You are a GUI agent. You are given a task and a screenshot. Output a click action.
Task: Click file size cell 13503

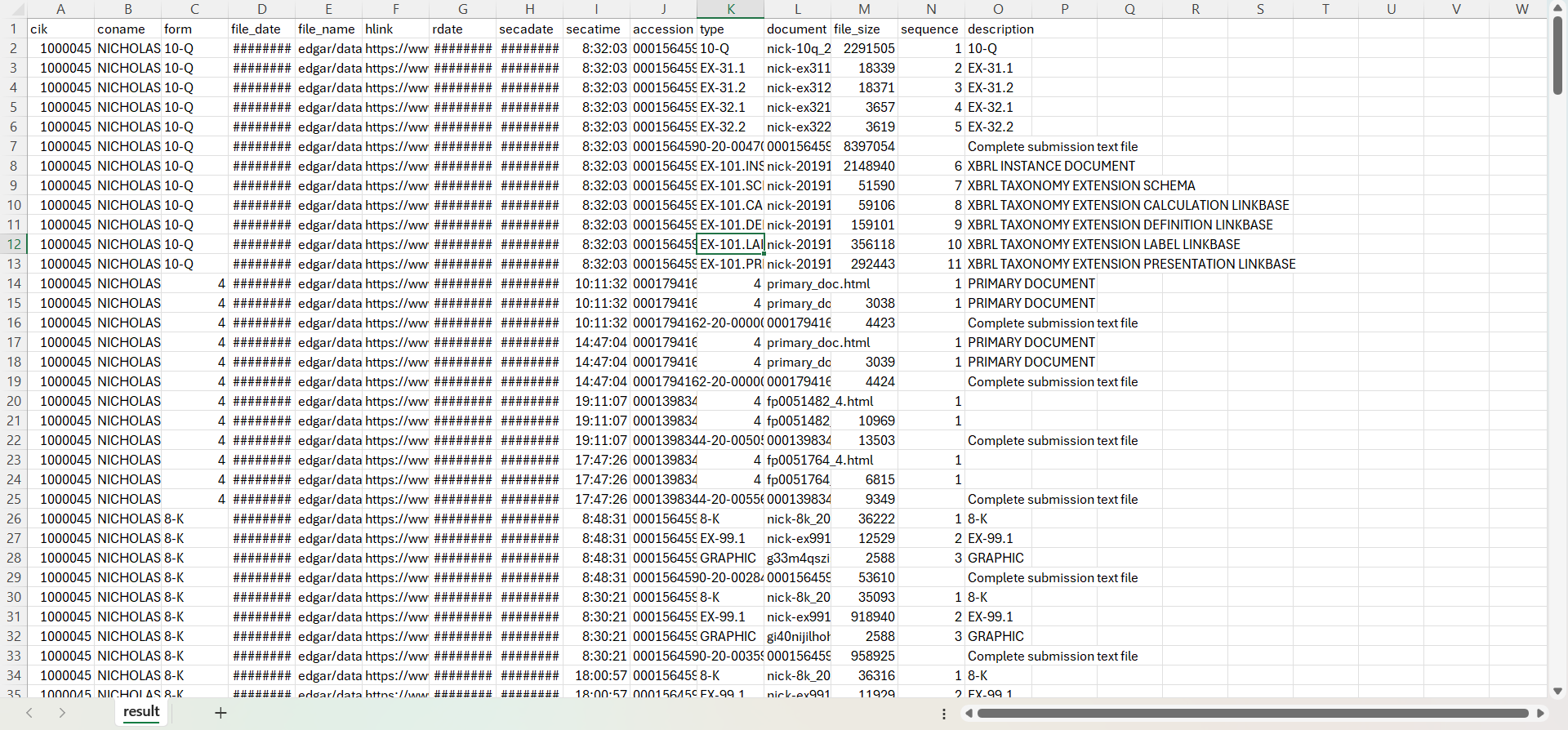[x=864, y=440]
